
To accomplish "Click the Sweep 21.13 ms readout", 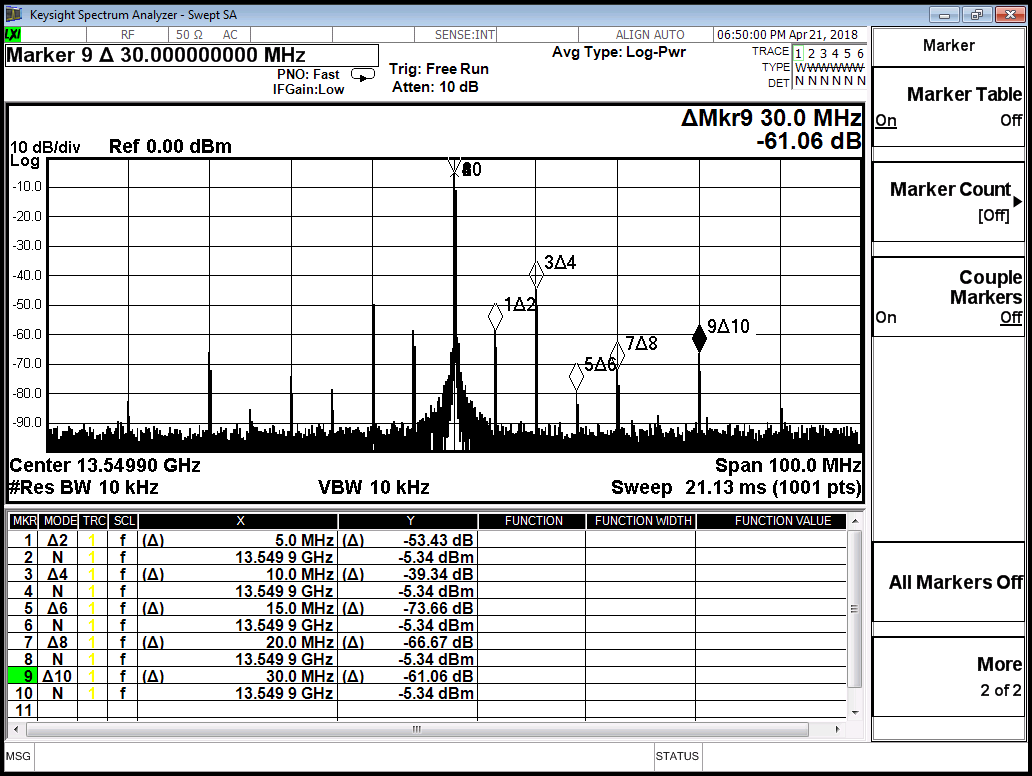I will (736, 487).
